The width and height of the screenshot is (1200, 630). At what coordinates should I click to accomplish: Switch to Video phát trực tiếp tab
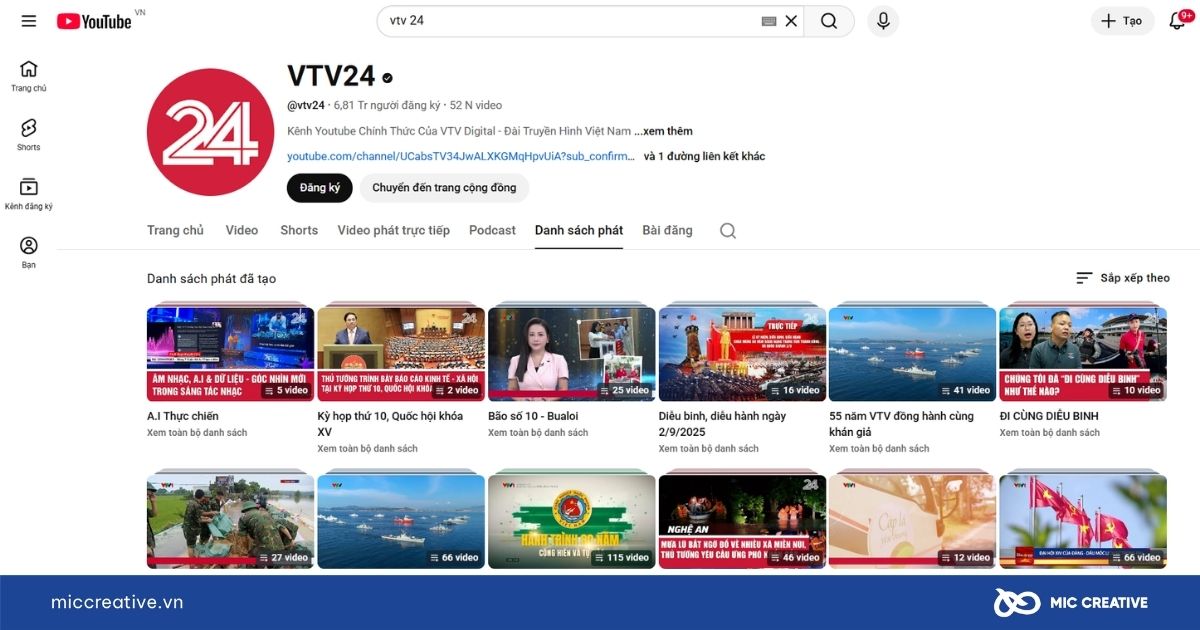pos(393,230)
